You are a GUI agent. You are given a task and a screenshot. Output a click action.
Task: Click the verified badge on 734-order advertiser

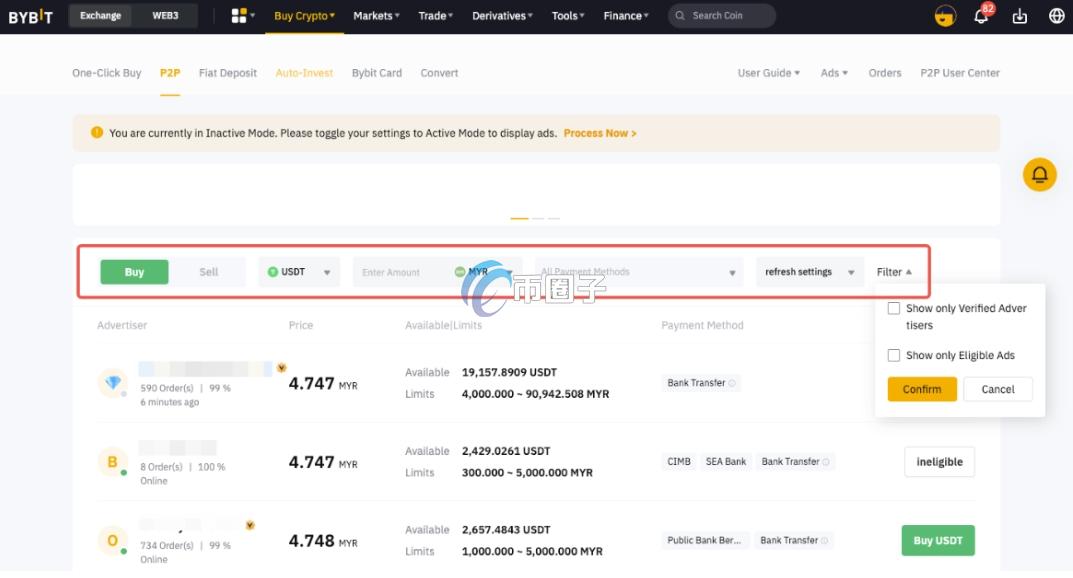click(x=250, y=525)
